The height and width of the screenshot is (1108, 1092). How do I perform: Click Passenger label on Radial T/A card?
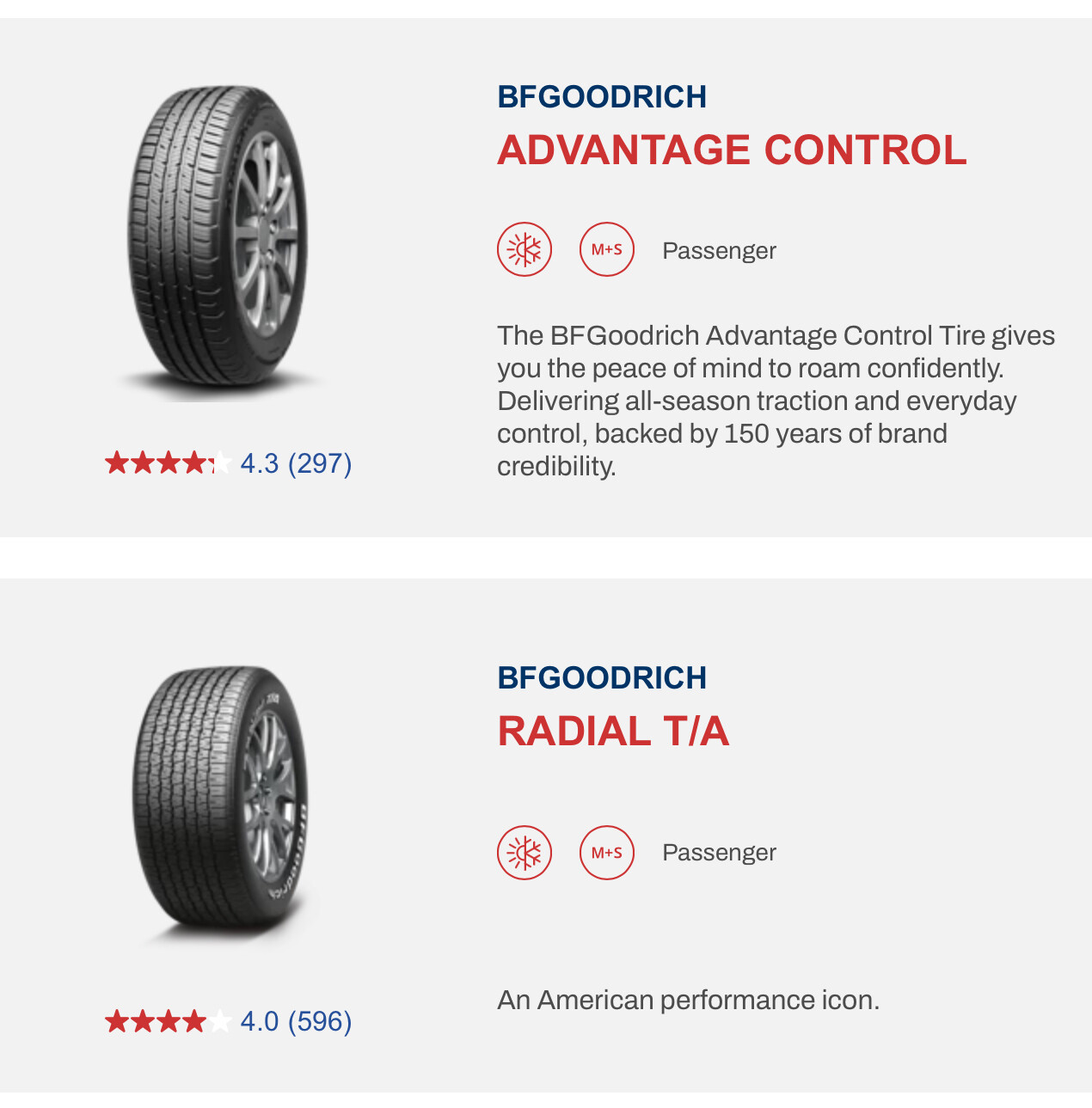(x=719, y=853)
